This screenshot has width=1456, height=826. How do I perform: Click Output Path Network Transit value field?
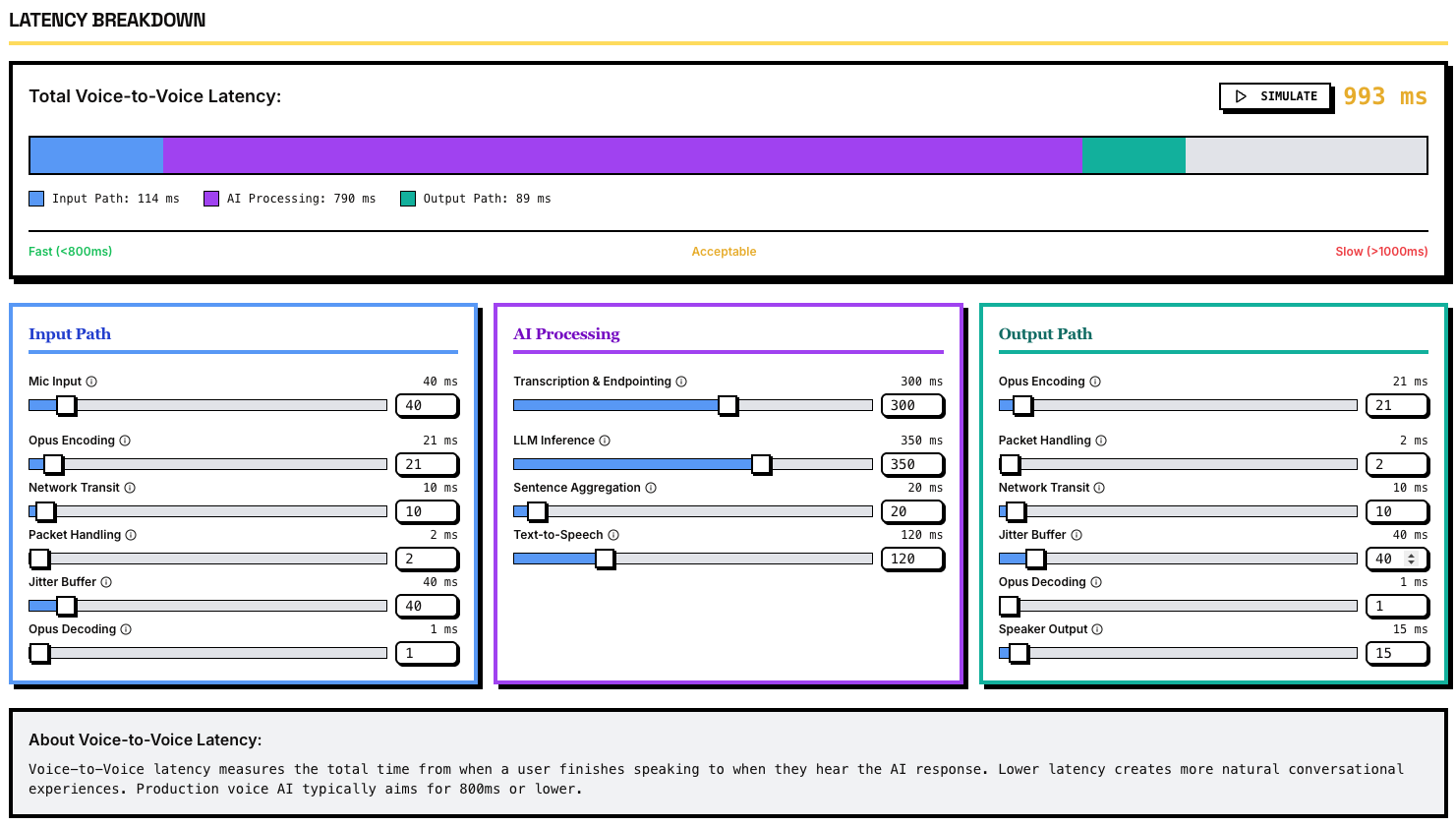pyautogui.click(x=1397, y=511)
